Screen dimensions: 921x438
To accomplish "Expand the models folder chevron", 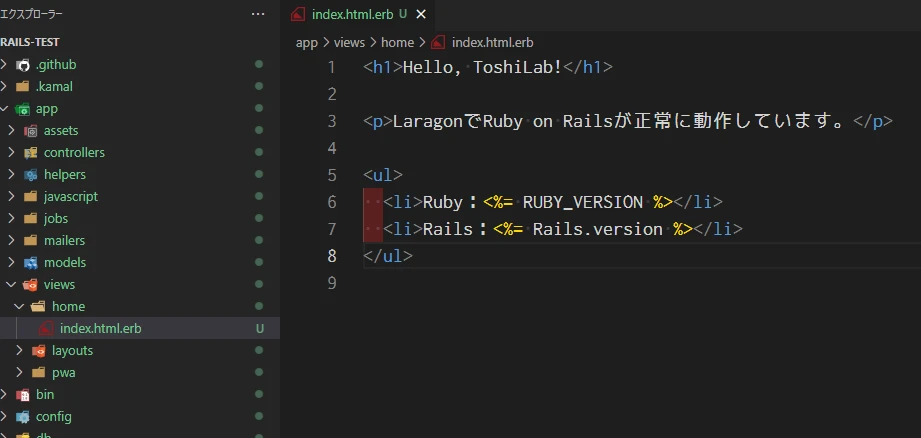I will tap(11, 262).
